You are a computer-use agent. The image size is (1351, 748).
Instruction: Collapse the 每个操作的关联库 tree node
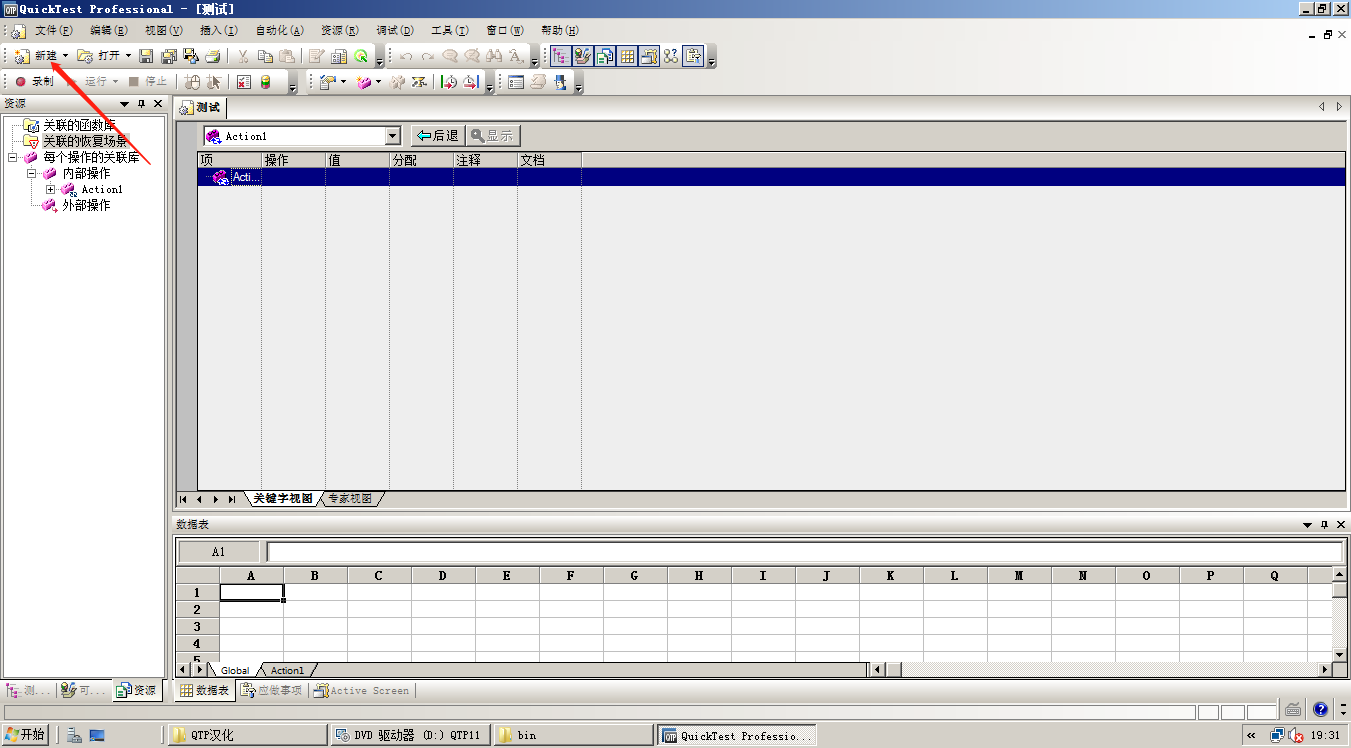pos(13,157)
